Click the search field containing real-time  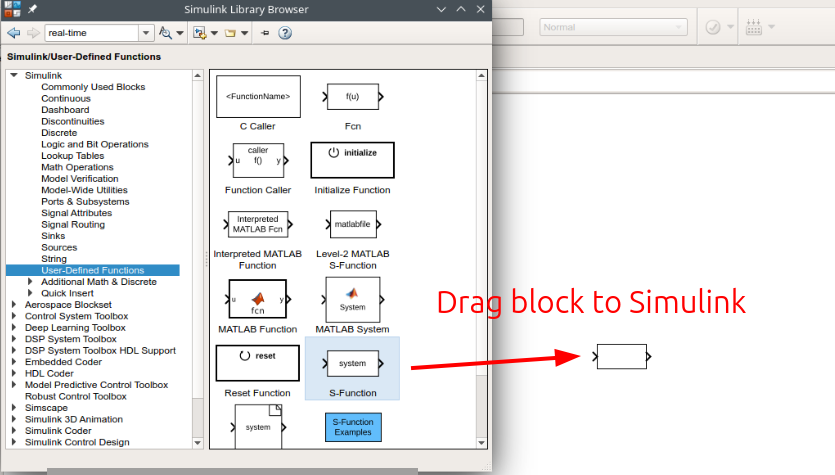pyautogui.click(x=92, y=33)
